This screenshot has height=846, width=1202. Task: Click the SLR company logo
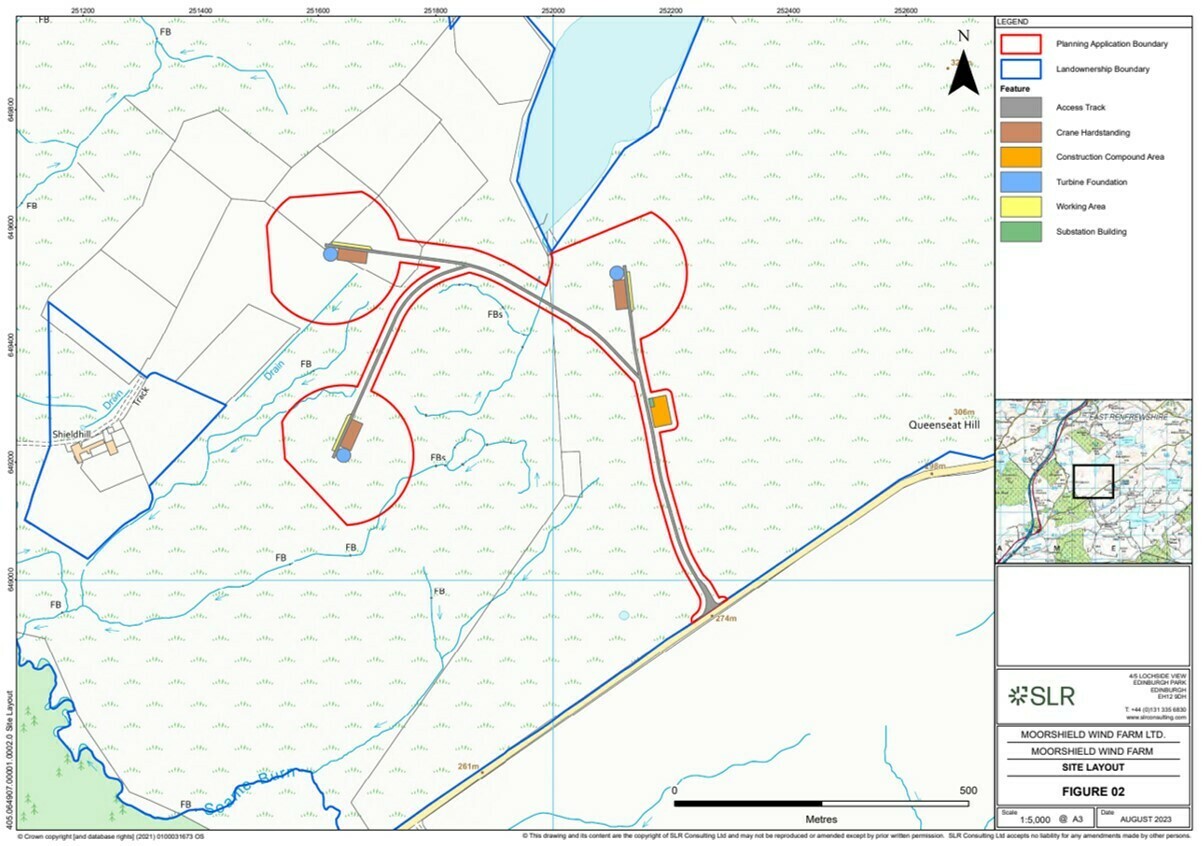(1041, 696)
